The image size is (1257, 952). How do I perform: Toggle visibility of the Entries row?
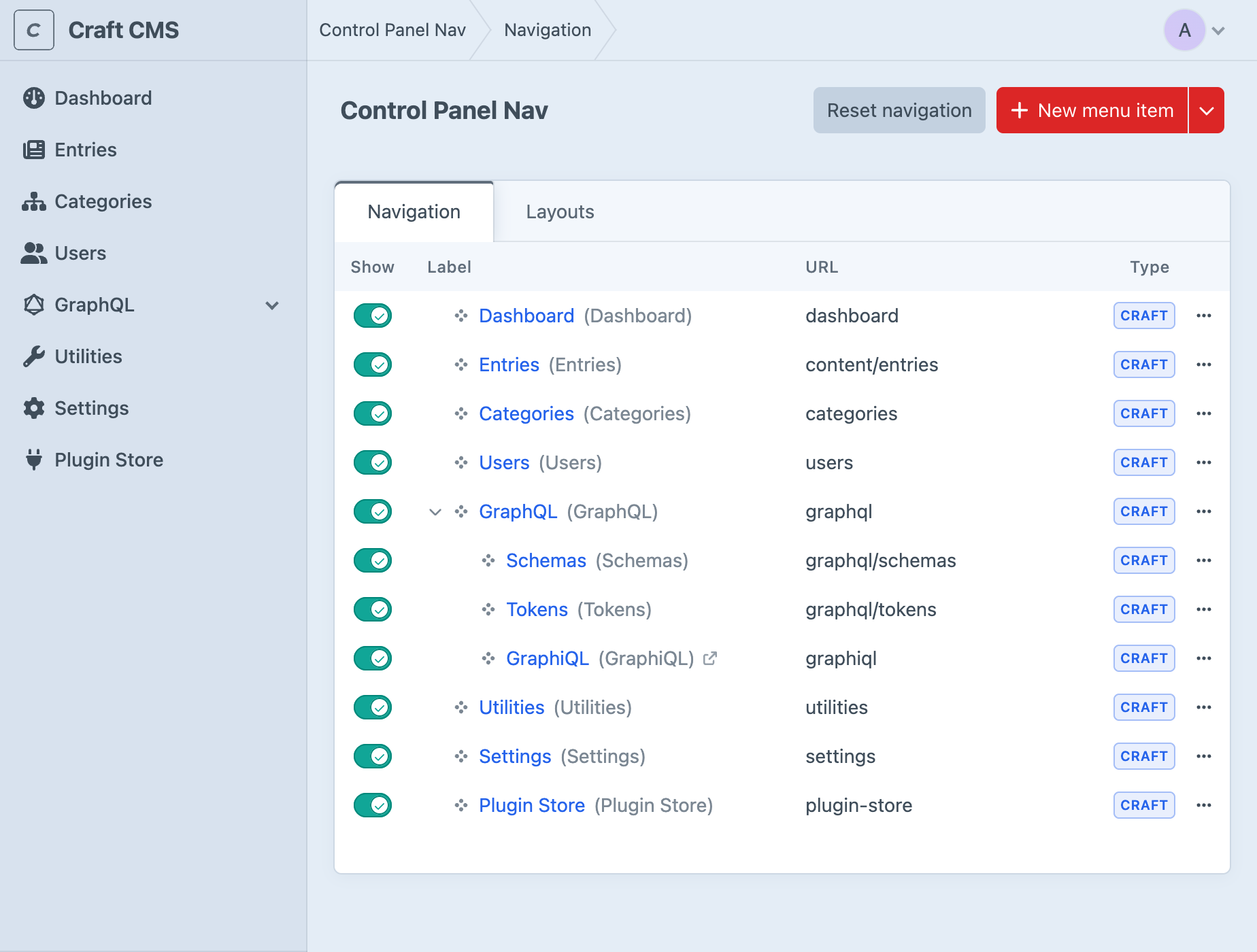pos(373,364)
